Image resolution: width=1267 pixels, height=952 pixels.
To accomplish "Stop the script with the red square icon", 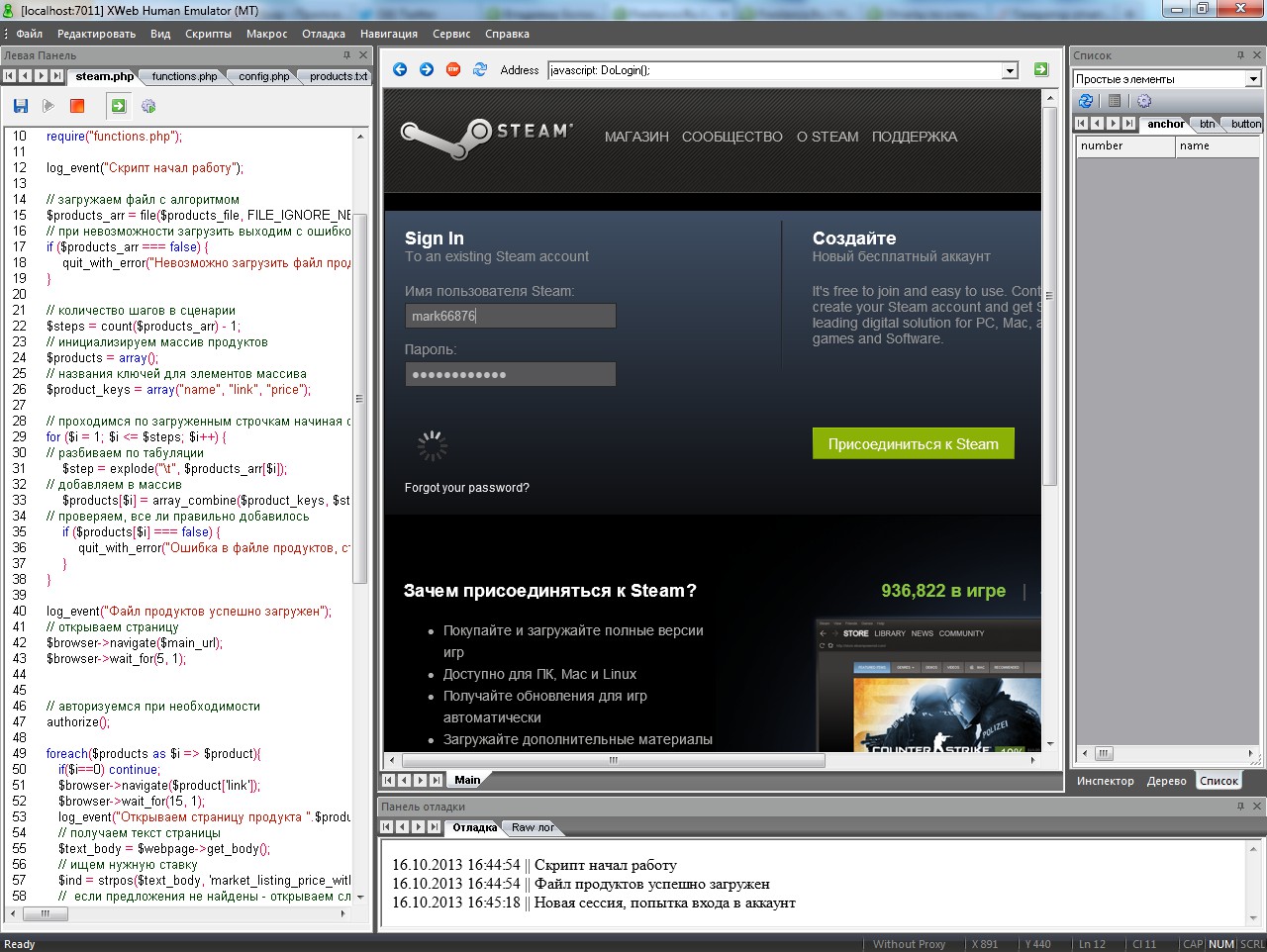I will coord(77,106).
